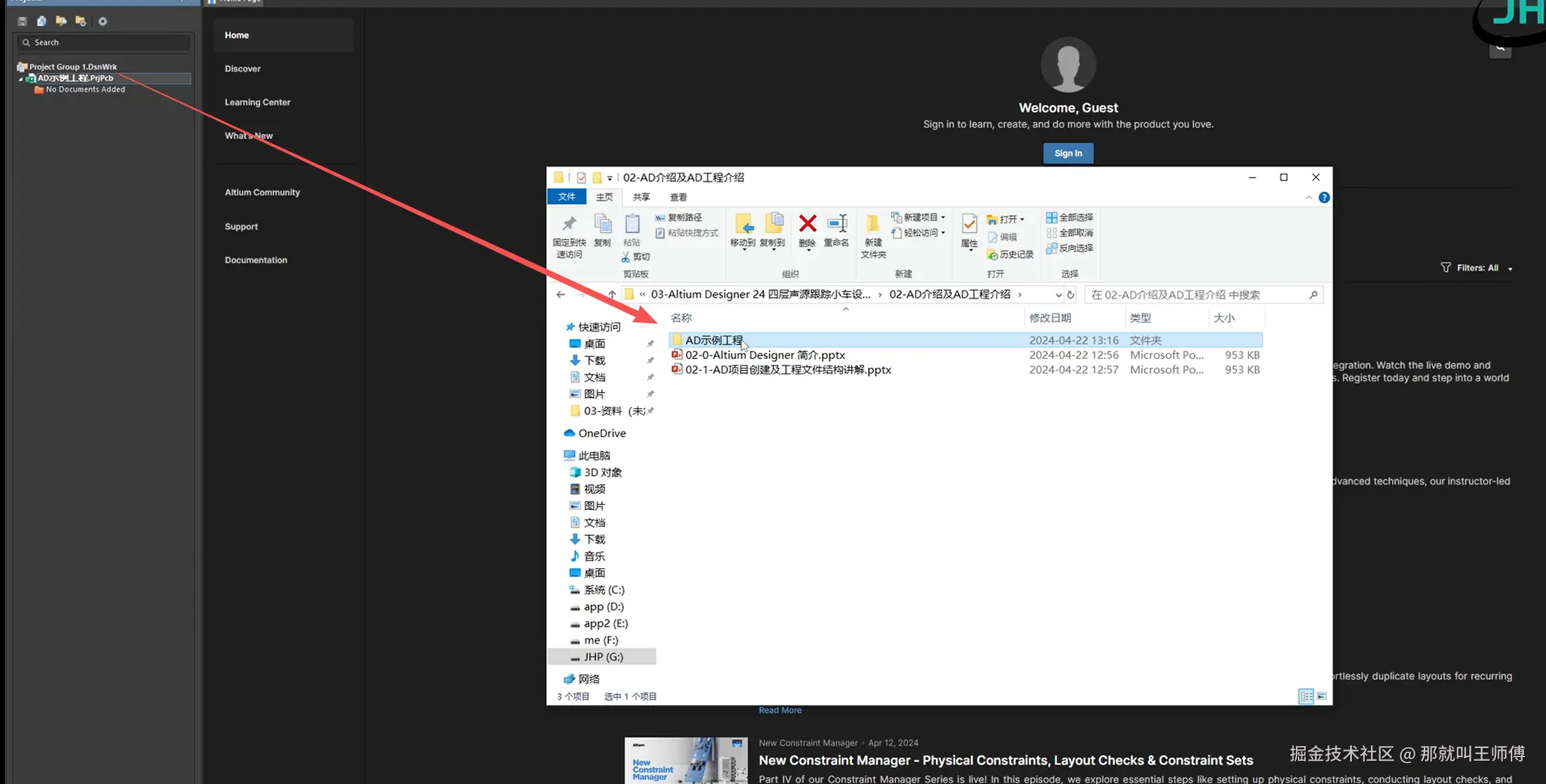
Task: Switch to the 查看 ribbon tab
Action: pos(678,197)
